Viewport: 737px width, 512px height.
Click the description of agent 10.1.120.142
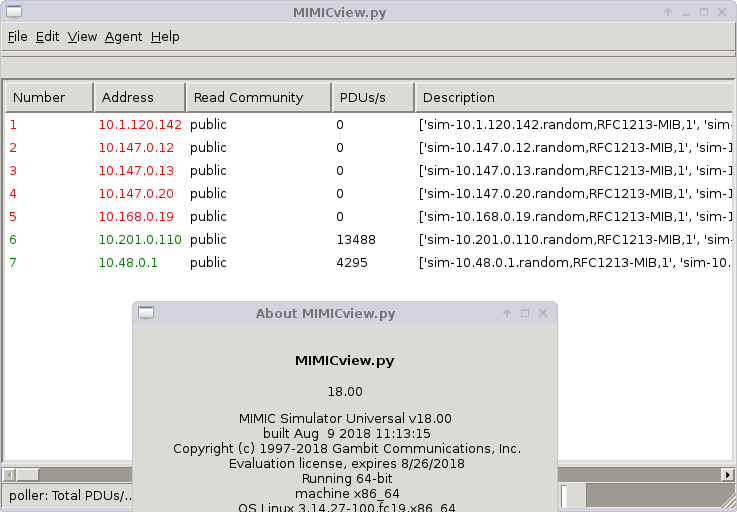point(575,125)
